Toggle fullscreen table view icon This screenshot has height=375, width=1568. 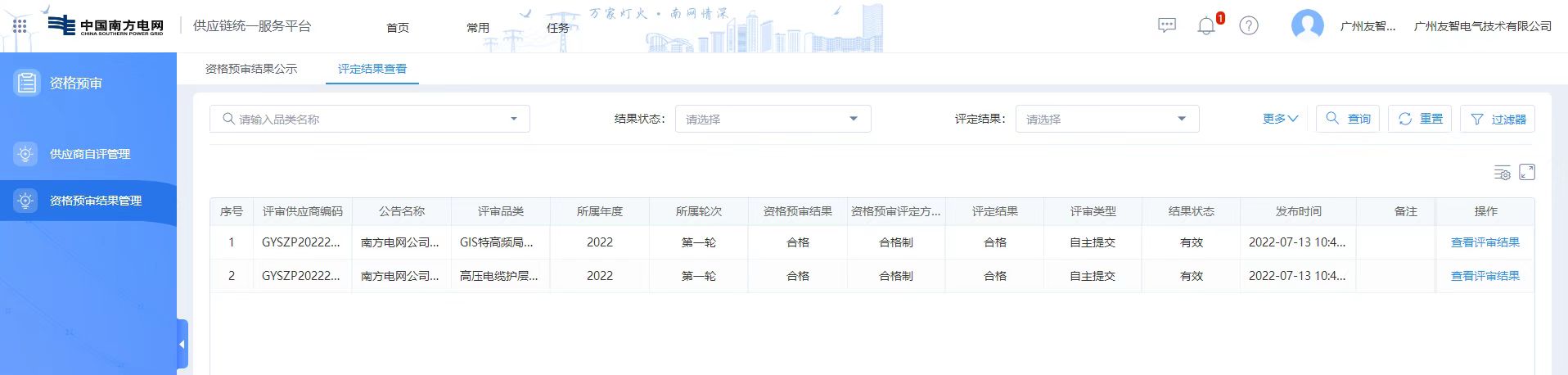click(x=1527, y=172)
